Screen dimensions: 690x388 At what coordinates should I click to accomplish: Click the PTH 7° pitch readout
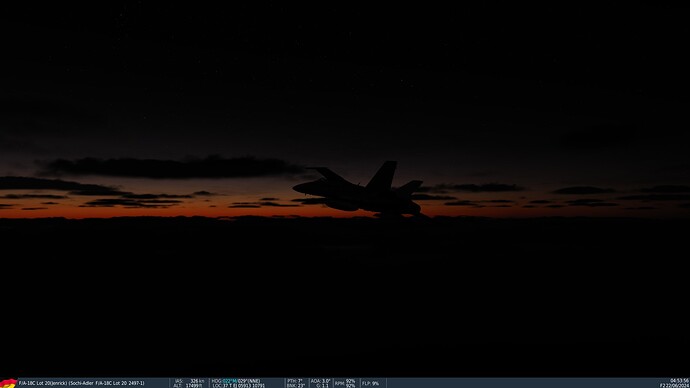pyautogui.click(x=295, y=381)
